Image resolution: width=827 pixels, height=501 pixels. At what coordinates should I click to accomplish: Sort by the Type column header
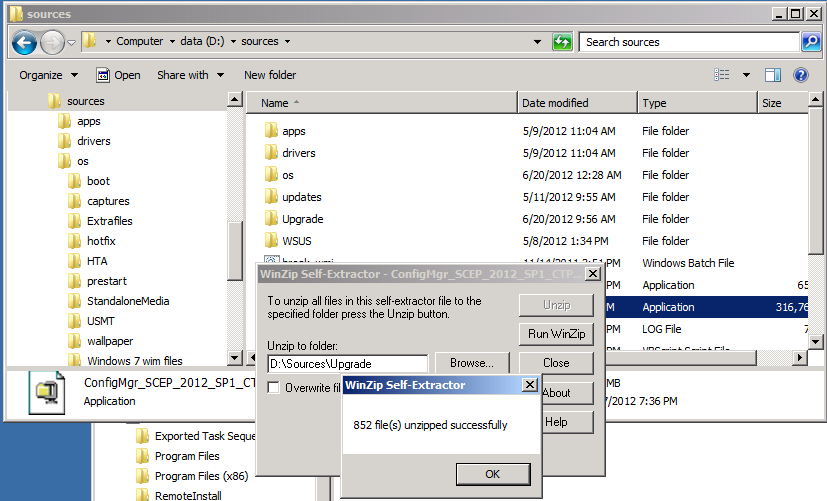point(697,103)
